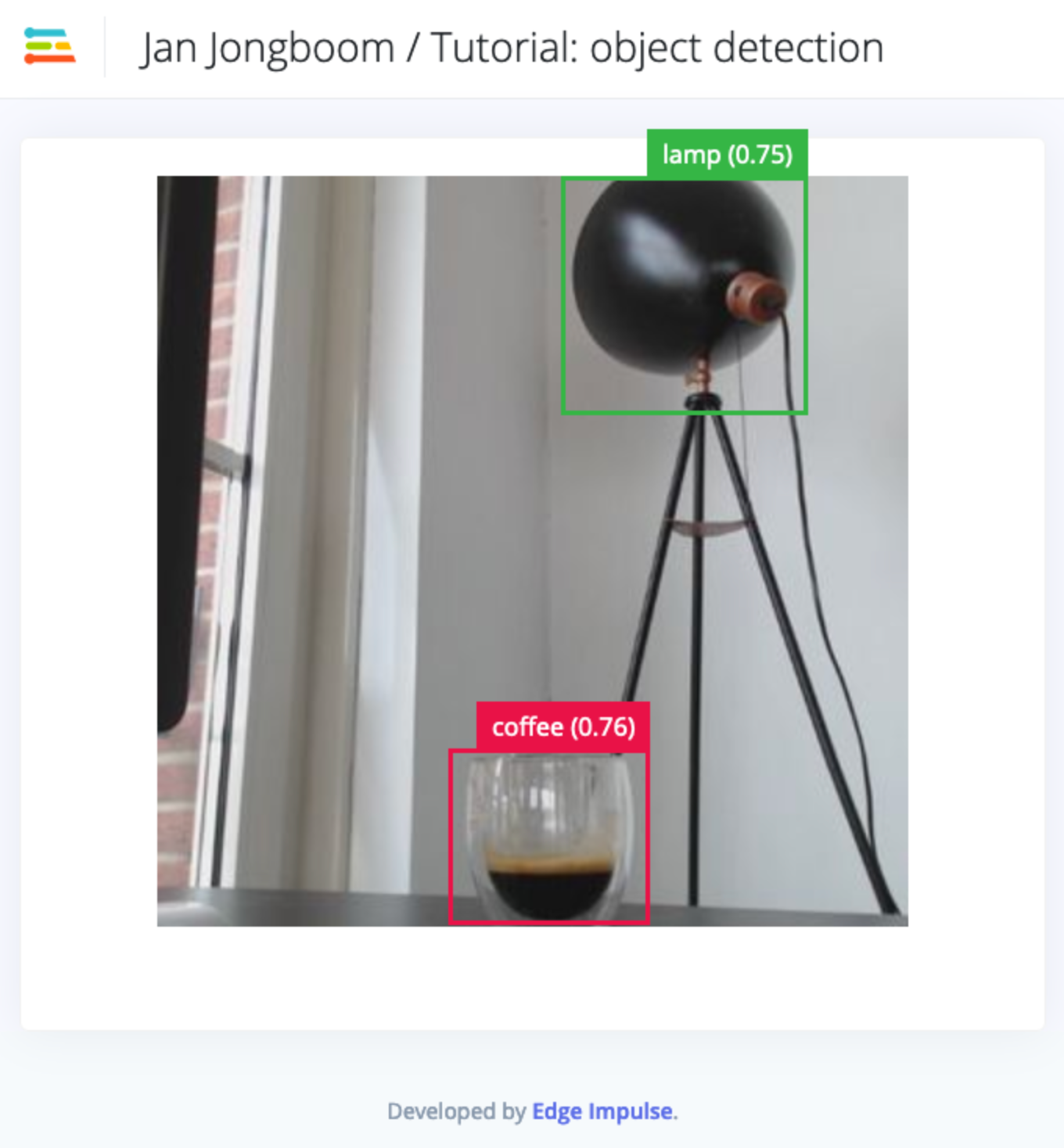Select the green lamp (0.75) label
Image resolution: width=1064 pixels, height=1148 pixels.
[x=727, y=154]
